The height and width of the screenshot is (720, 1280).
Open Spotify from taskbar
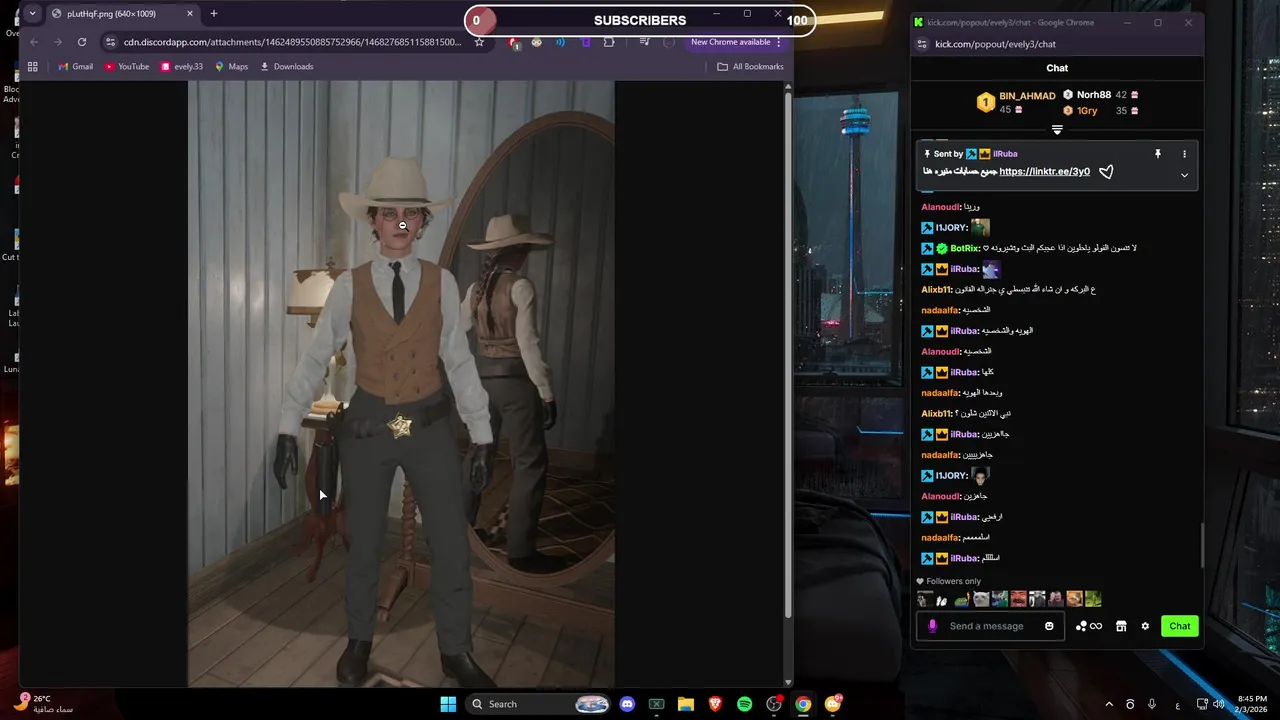click(x=744, y=704)
